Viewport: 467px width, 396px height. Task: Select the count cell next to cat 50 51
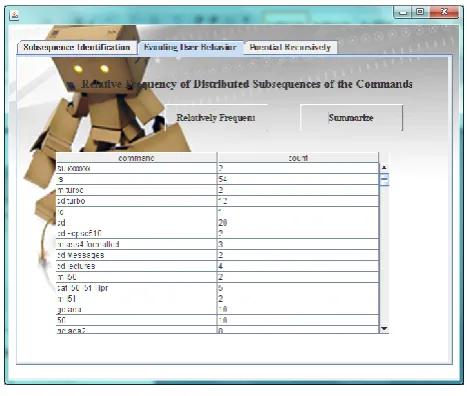click(298, 288)
